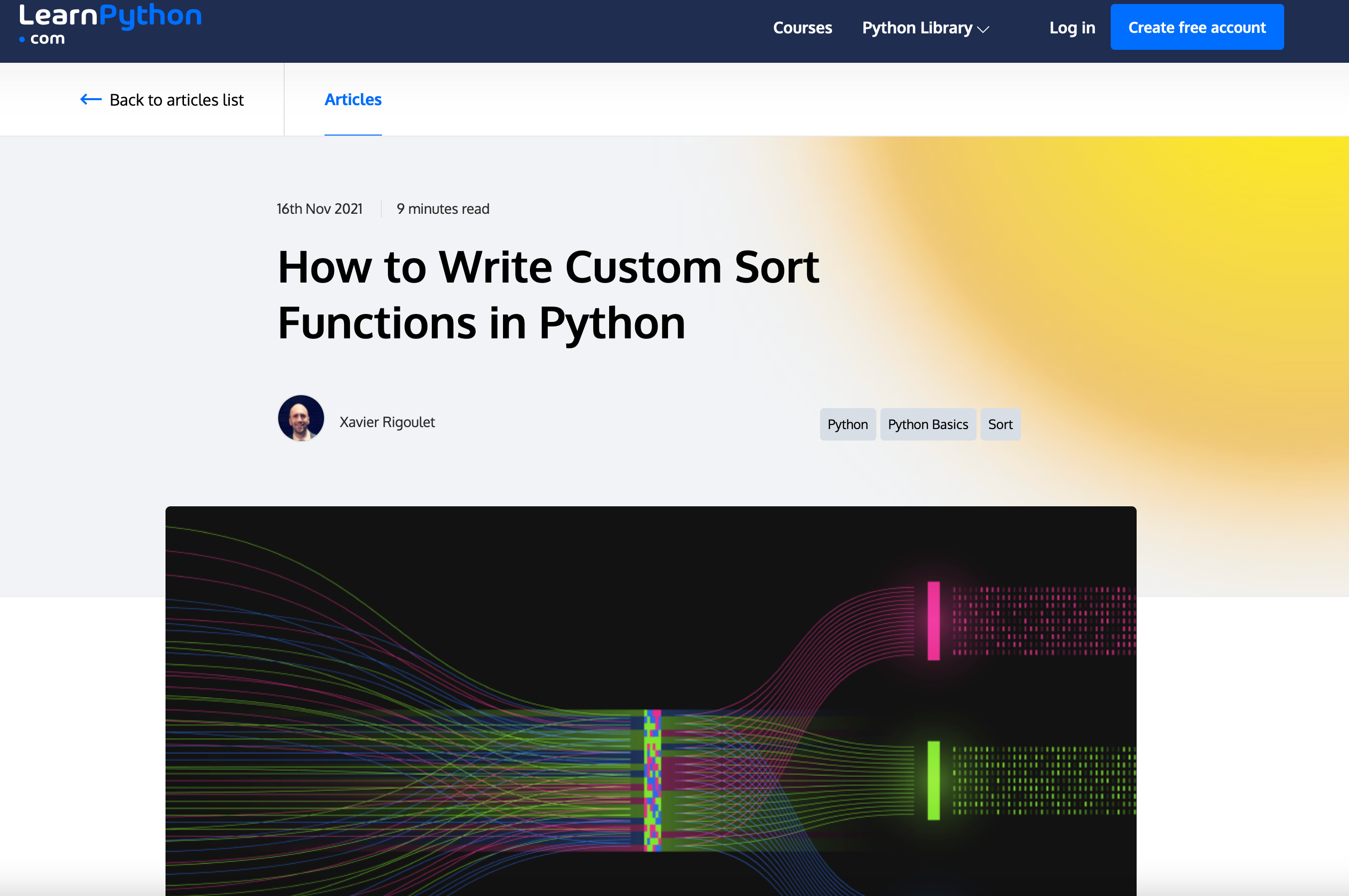The image size is (1349, 896).
Task: Click the Log in link
Action: (1072, 27)
